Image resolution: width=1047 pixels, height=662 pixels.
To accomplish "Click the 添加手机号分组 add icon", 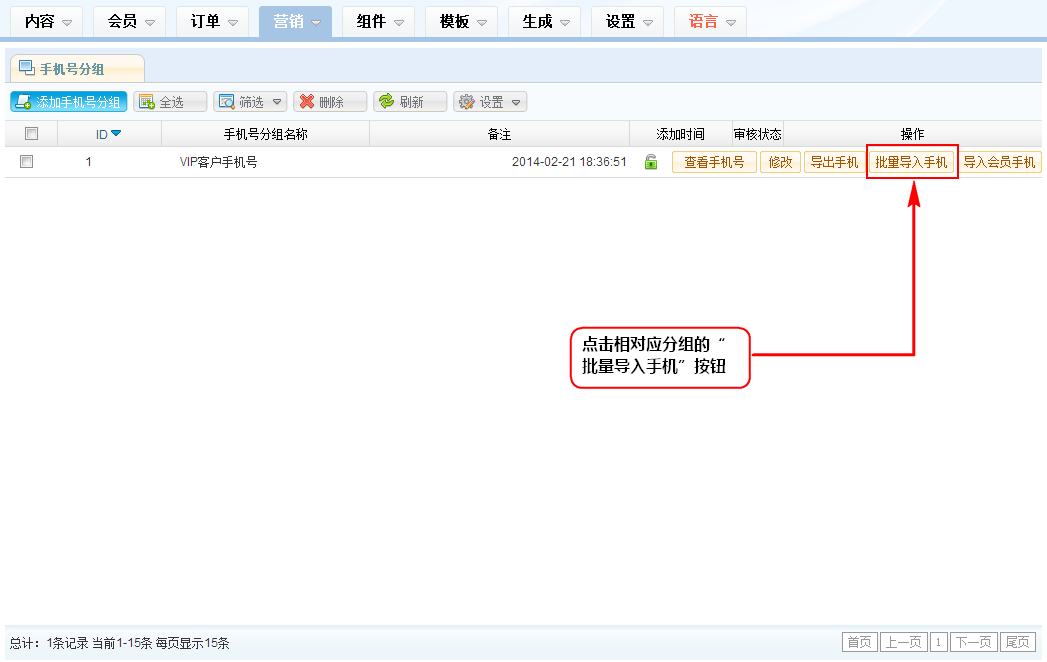I will (x=23, y=102).
